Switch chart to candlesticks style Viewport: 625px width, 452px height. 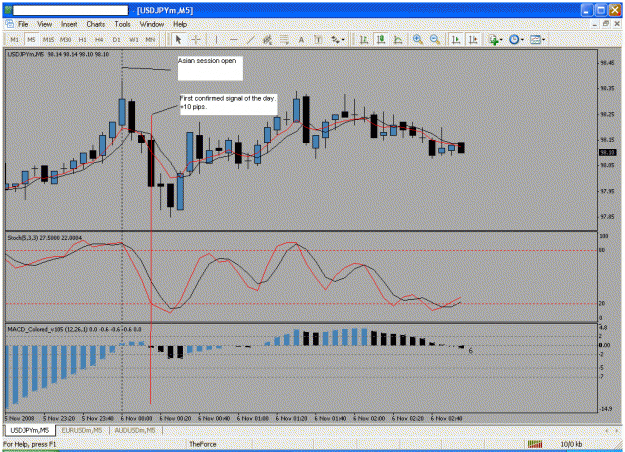(381, 39)
